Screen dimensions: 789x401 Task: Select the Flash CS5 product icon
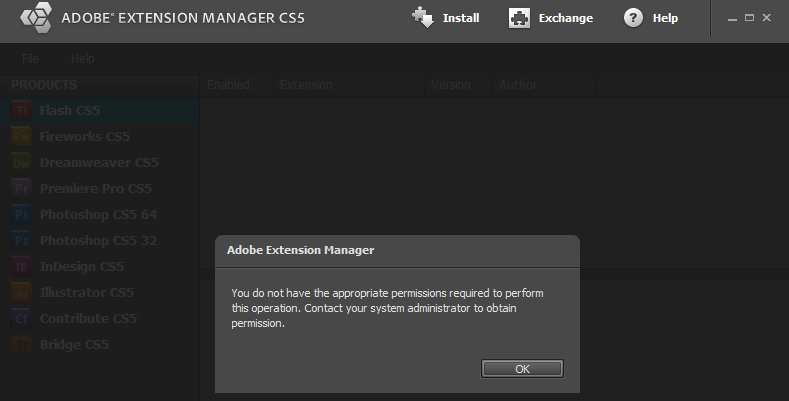tap(22, 111)
